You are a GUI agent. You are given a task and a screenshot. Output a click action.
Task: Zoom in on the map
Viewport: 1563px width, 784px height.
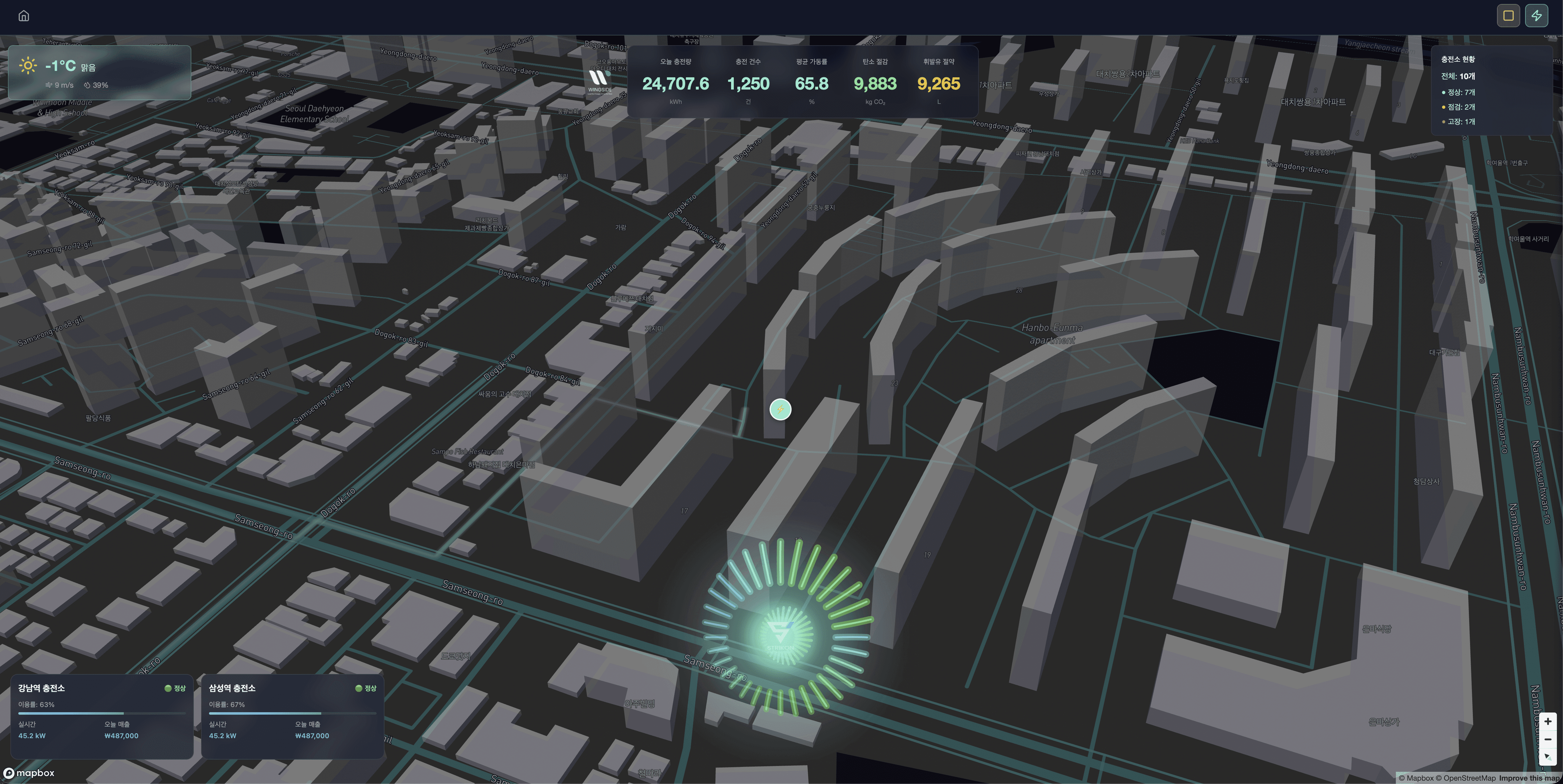(x=1548, y=721)
